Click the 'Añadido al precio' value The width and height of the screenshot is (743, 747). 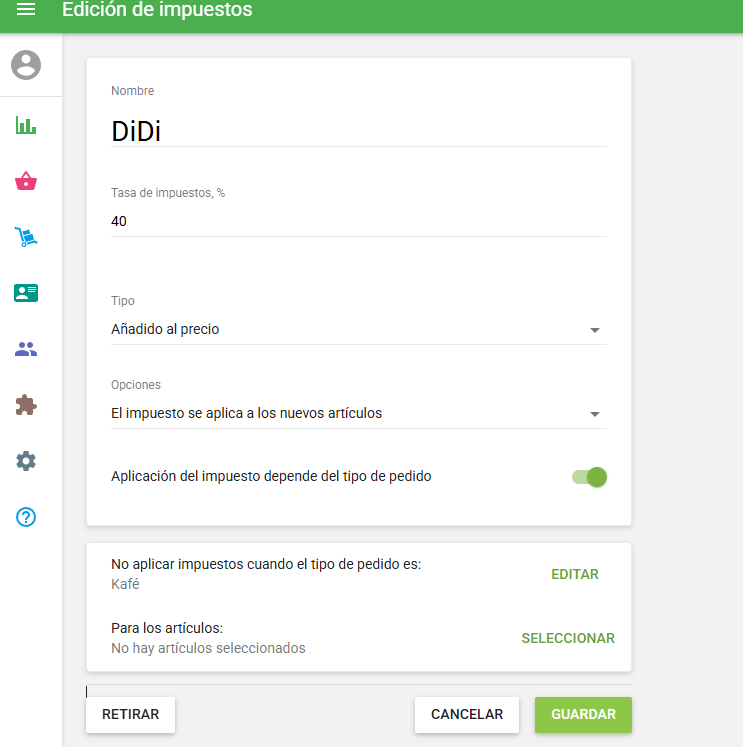[x=165, y=329]
